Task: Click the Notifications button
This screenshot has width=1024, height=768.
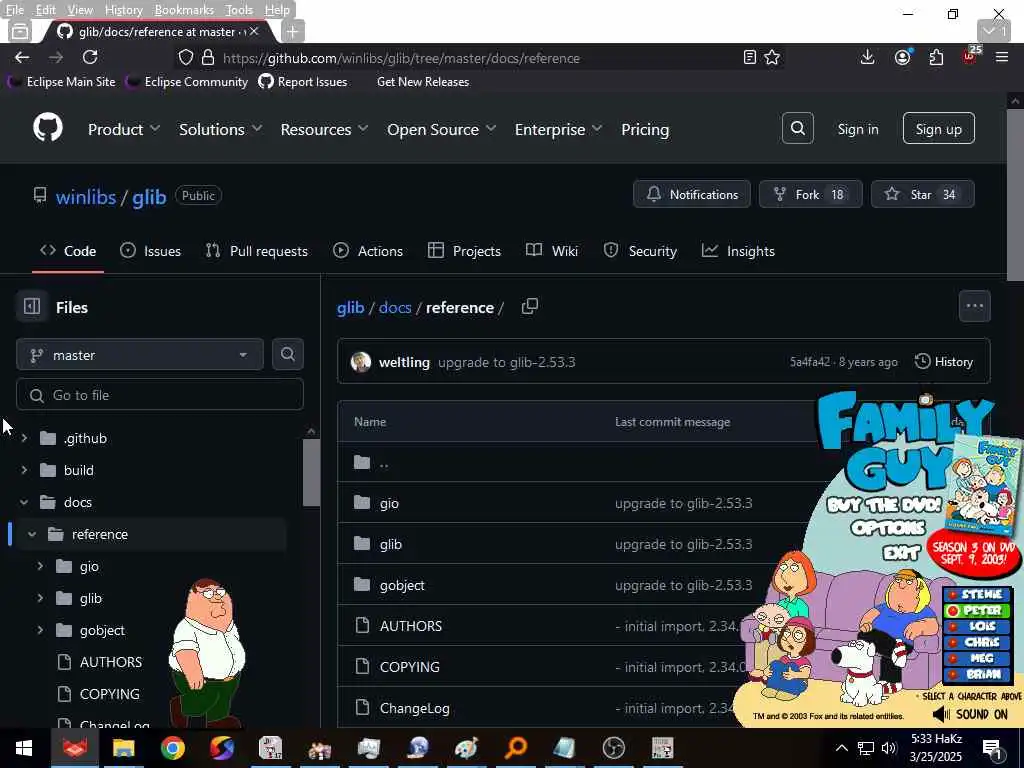Action: 692,194
